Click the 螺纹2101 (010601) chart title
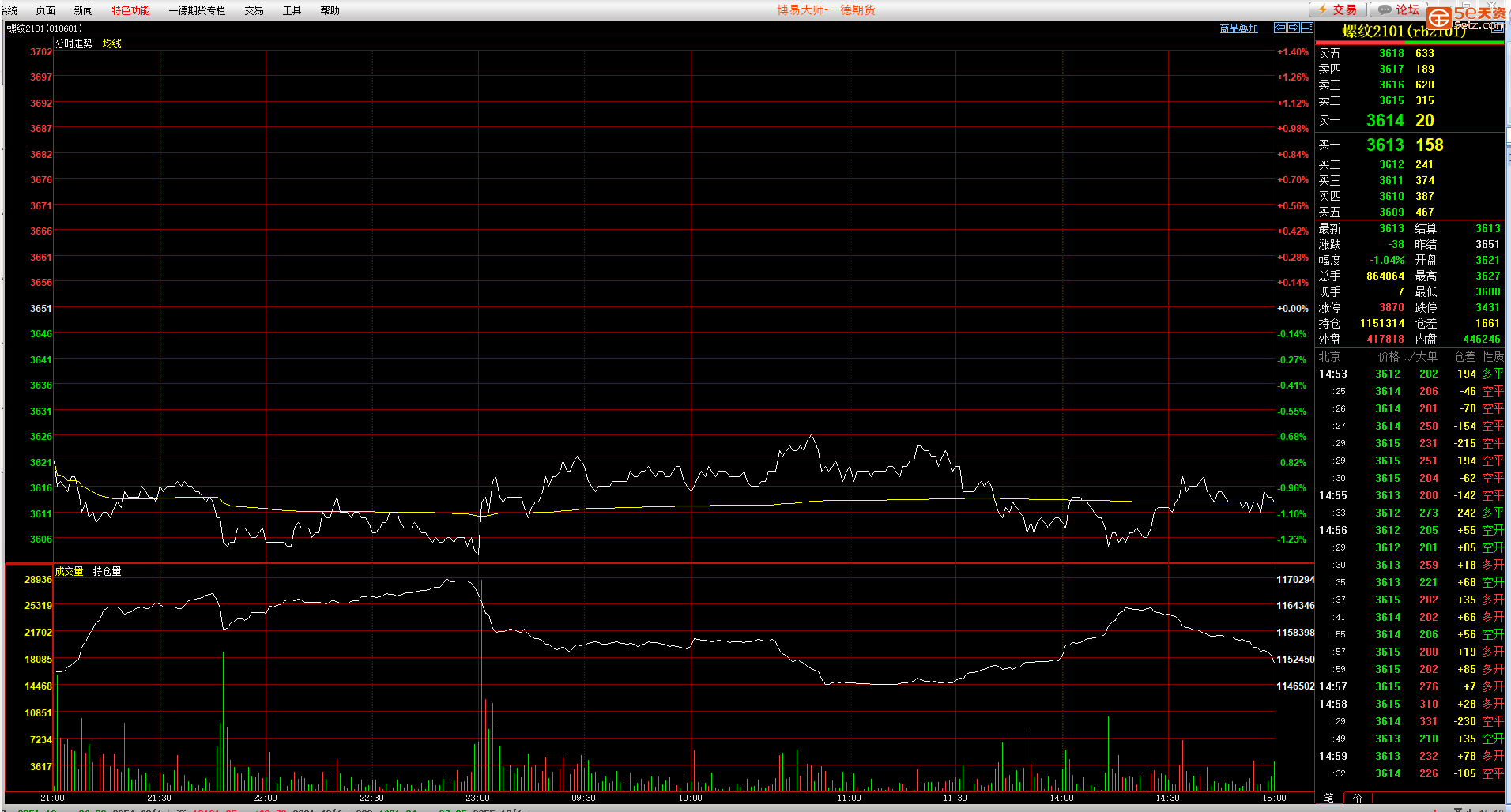The width and height of the screenshot is (1511, 812). (44, 28)
